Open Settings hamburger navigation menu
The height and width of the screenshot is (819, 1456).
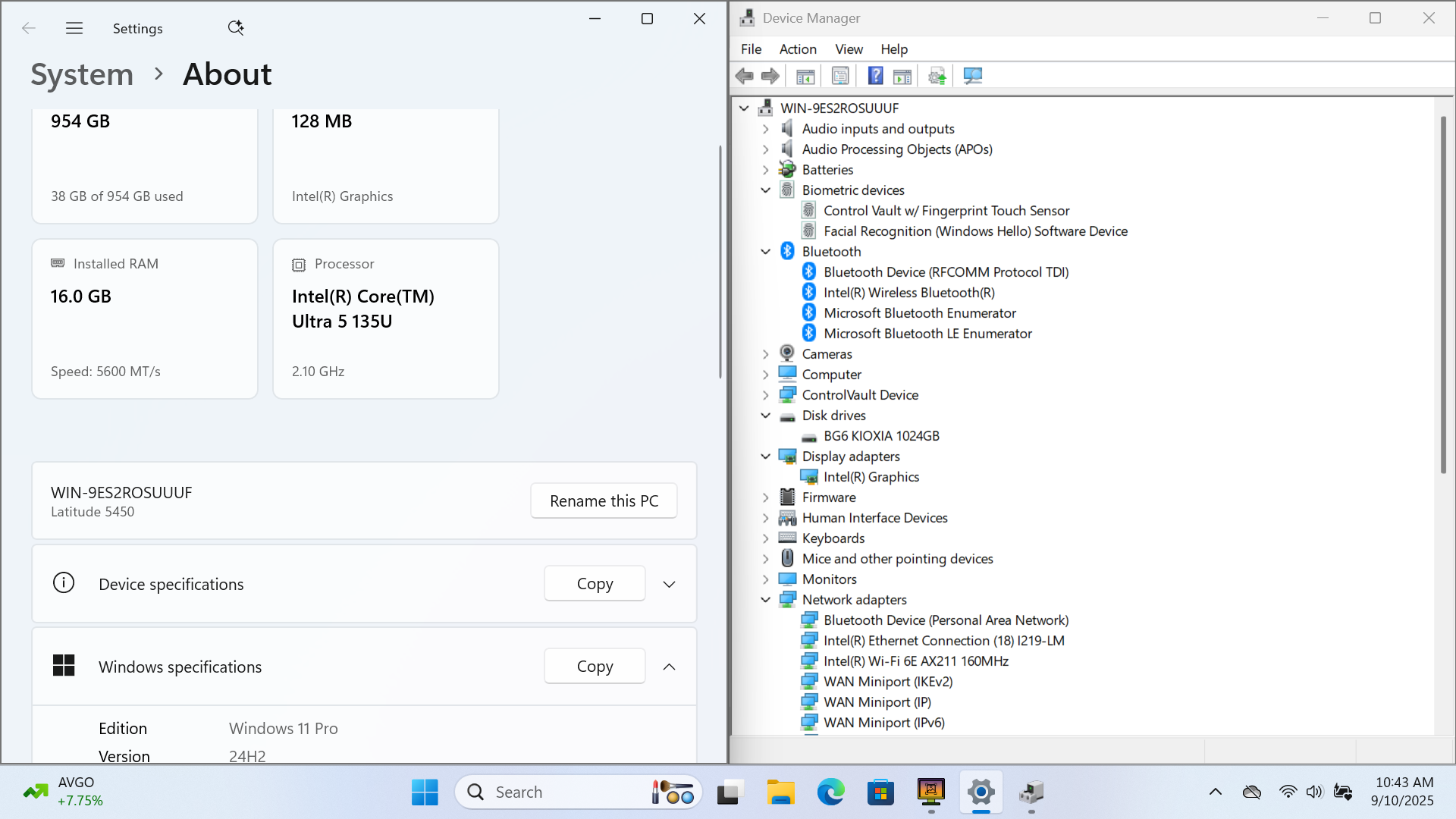tap(74, 28)
